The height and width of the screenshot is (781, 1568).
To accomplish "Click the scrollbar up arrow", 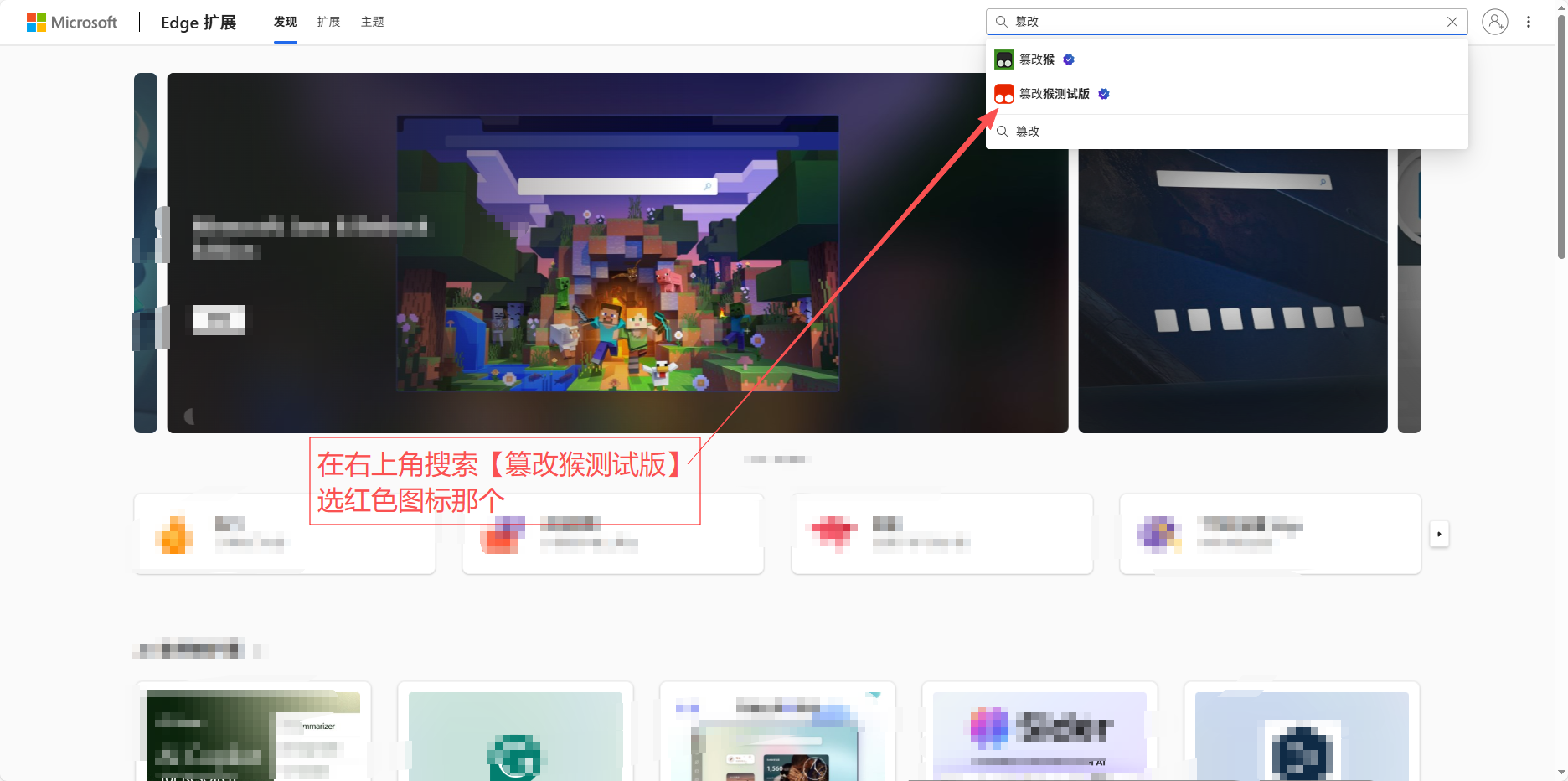I will (x=1560, y=7).
